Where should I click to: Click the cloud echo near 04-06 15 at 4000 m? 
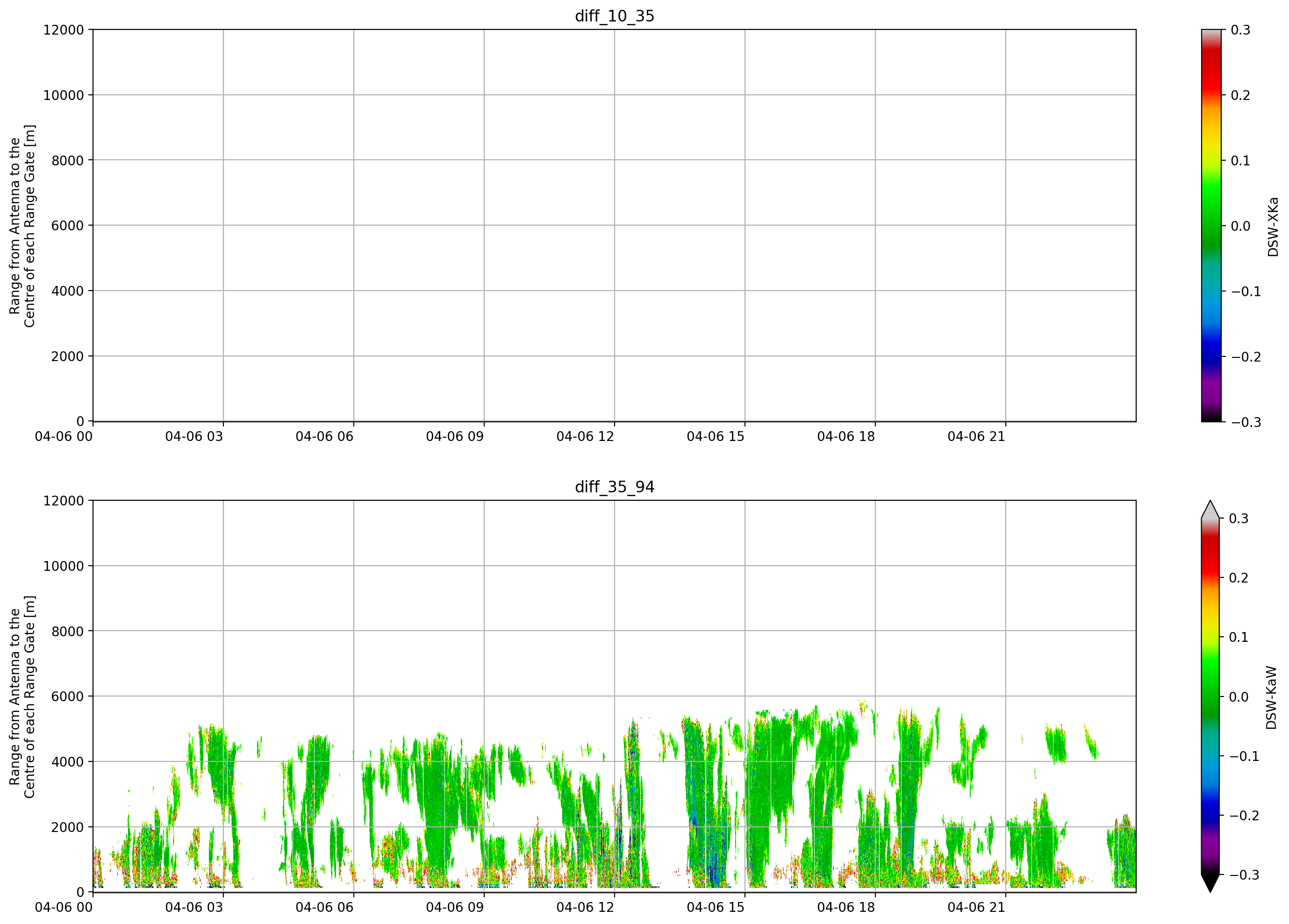pos(765,761)
